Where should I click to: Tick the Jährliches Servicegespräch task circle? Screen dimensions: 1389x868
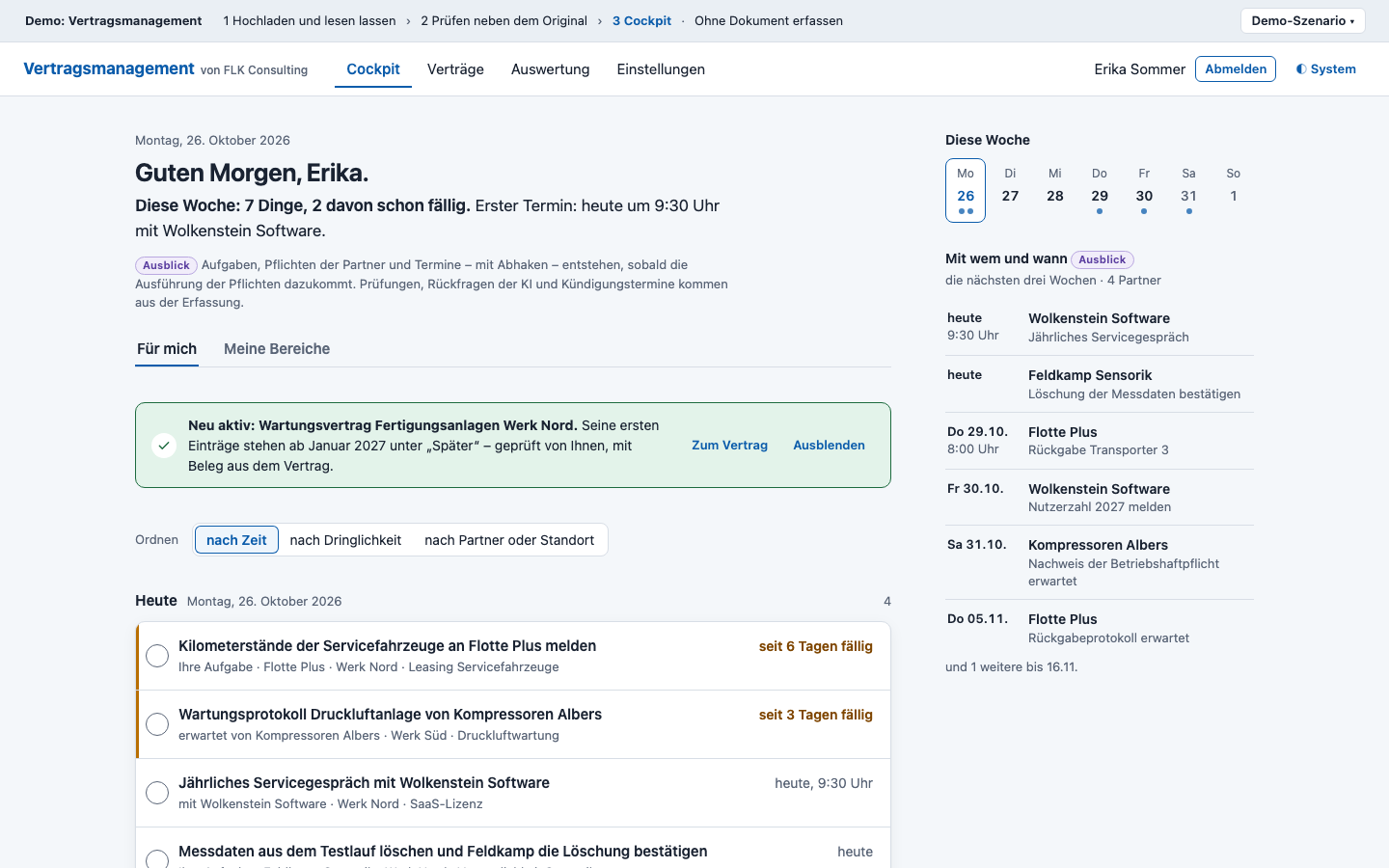pos(157,793)
